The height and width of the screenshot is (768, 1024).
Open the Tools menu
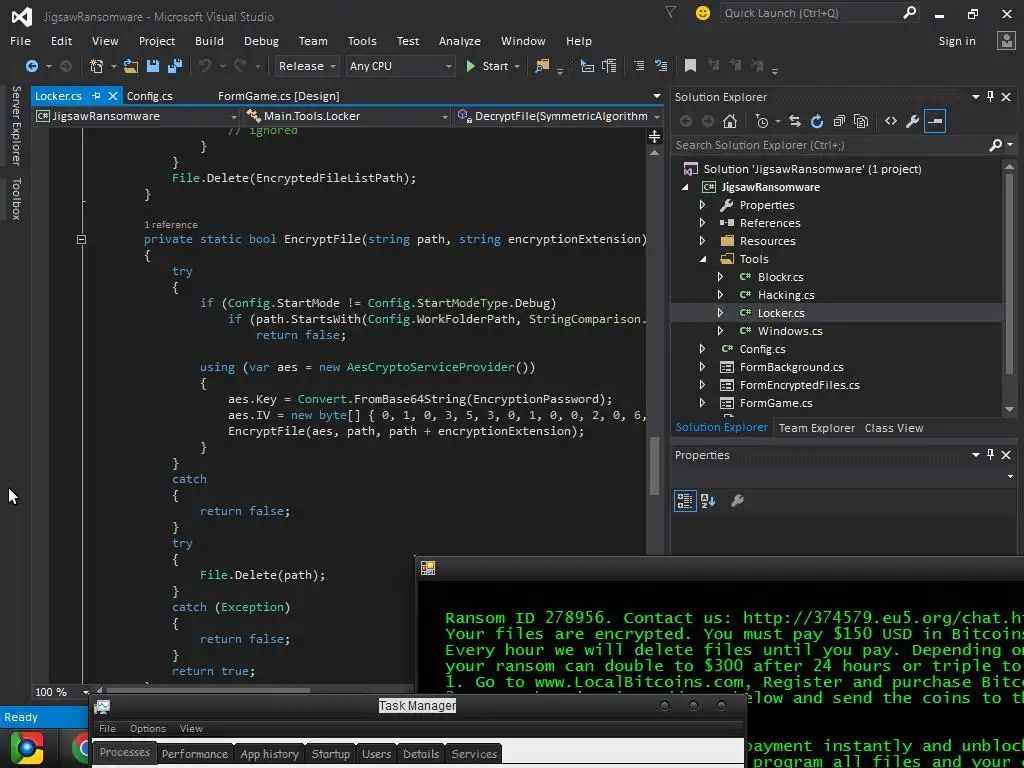(x=362, y=41)
